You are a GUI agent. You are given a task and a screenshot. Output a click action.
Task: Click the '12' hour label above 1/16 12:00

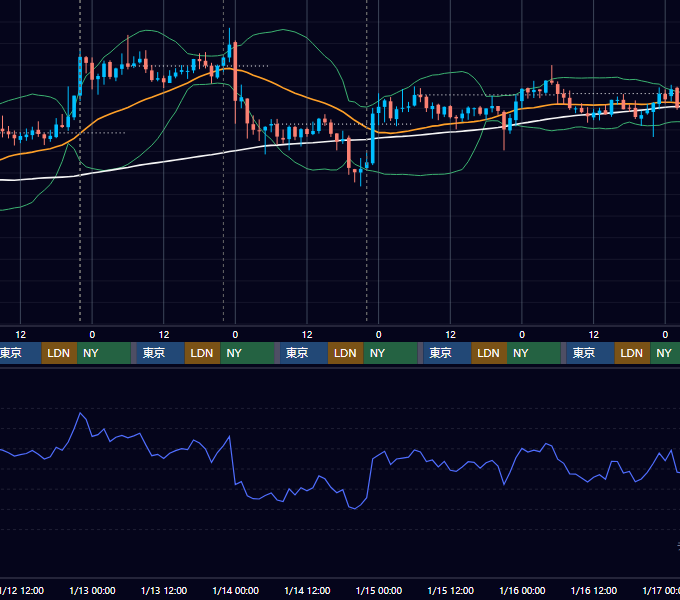point(594,335)
